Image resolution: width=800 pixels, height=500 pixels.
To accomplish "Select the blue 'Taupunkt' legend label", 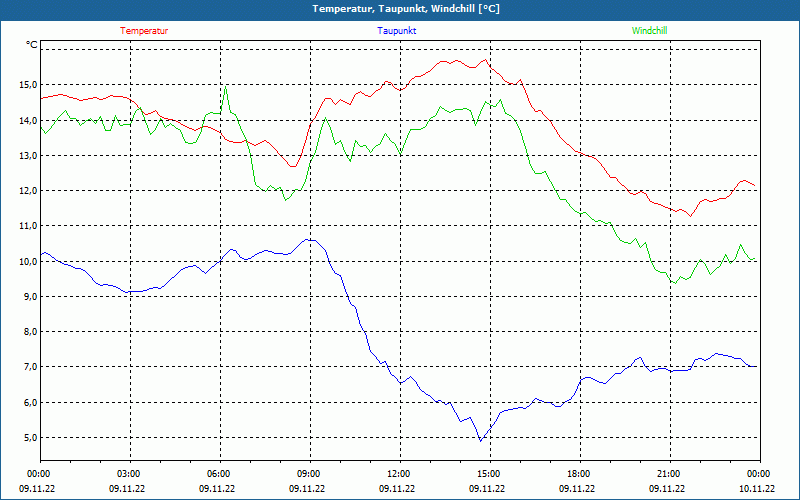I will pos(396,31).
